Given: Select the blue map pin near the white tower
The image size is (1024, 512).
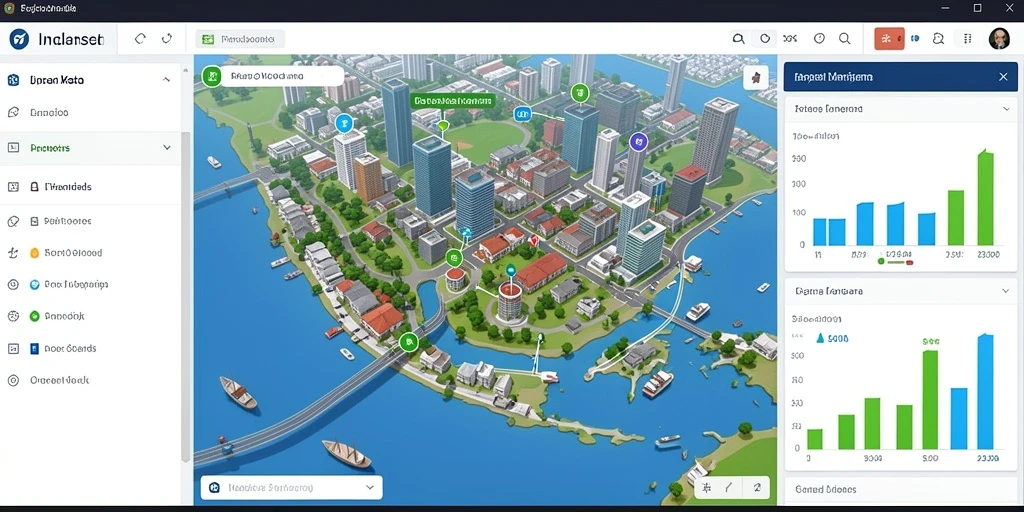Looking at the screenshot, I should [344, 123].
